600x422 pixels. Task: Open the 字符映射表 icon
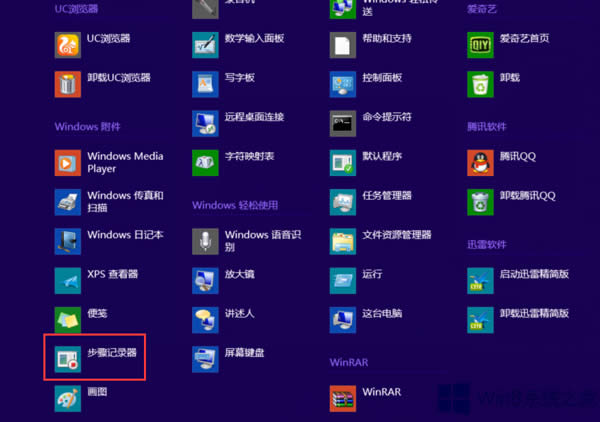click(205, 163)
